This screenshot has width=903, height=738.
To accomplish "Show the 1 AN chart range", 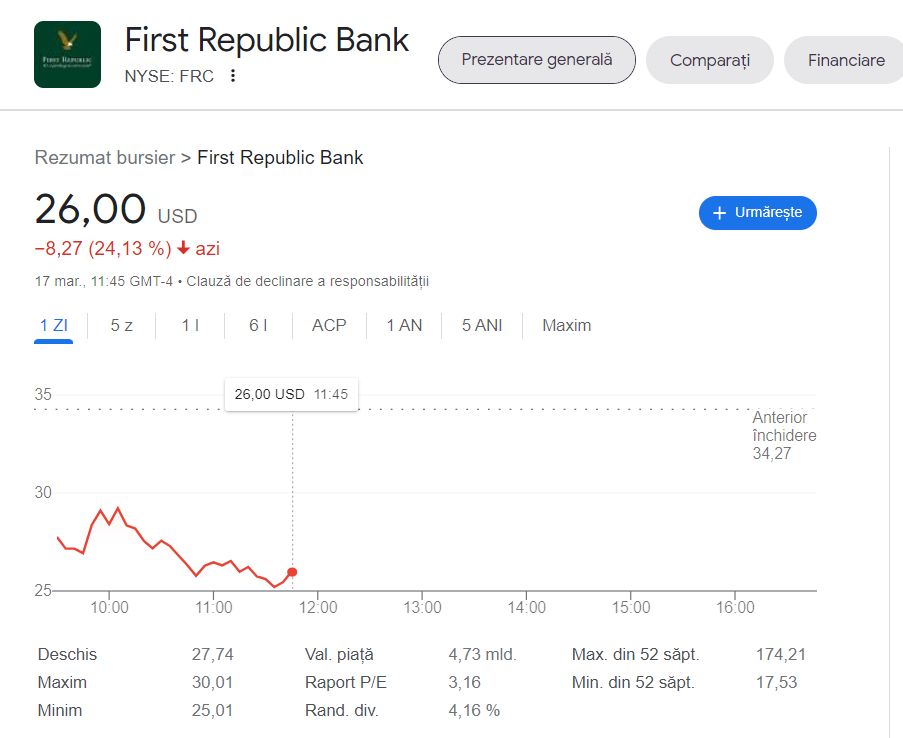I will coord(404,325).
